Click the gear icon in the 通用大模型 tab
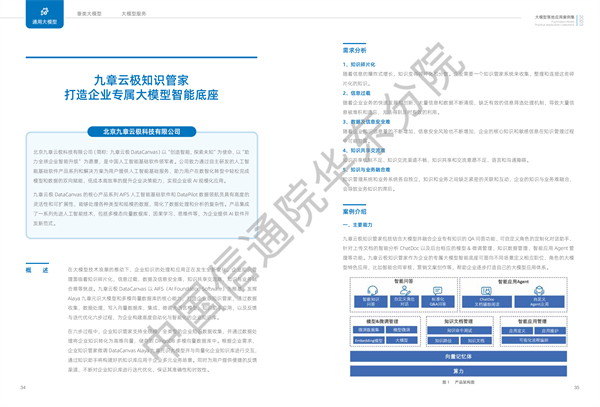The height and width of the screenshot is (407, 600). coord(44,11)
